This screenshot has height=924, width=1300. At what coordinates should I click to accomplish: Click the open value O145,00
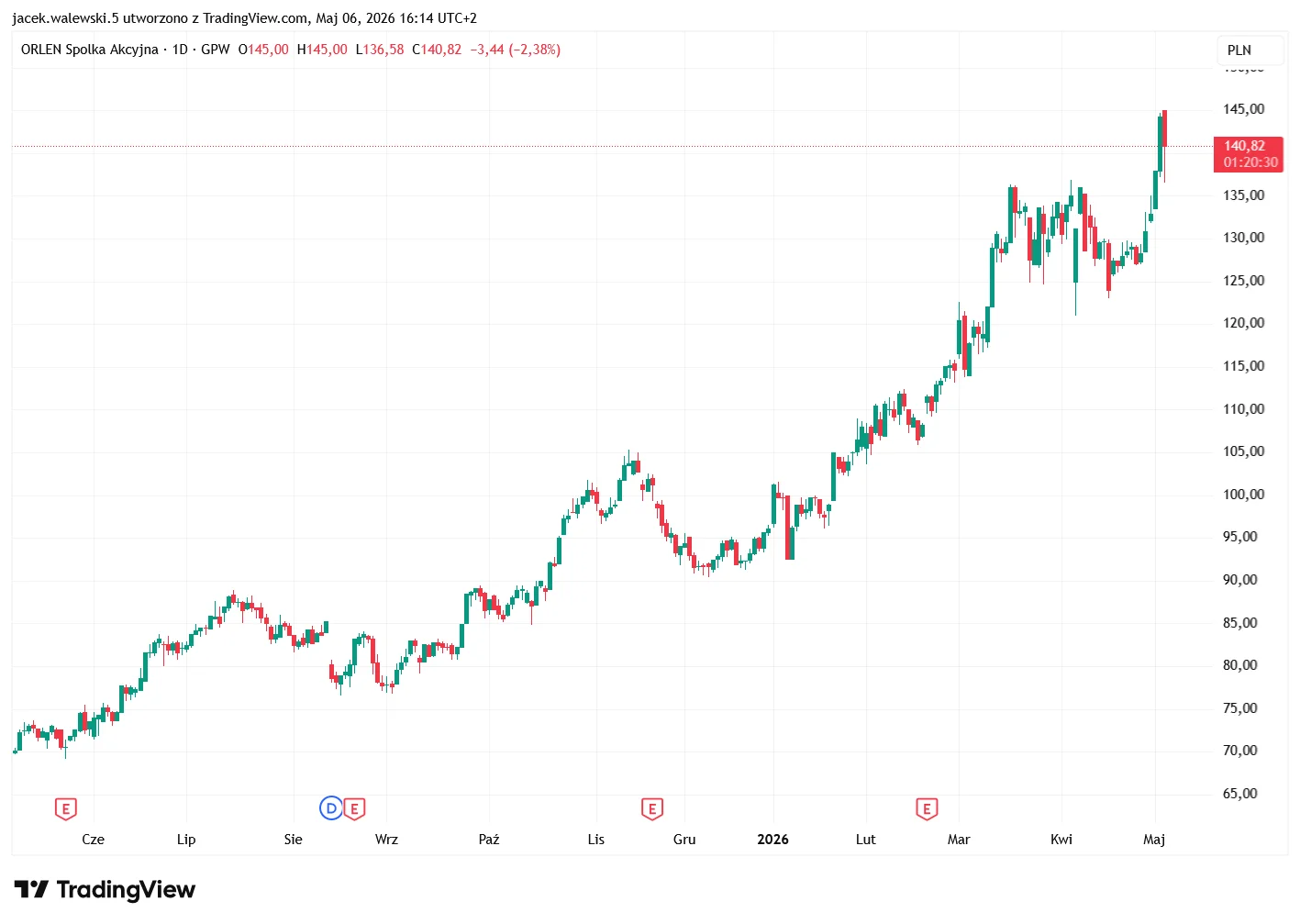tap(263, 50)
